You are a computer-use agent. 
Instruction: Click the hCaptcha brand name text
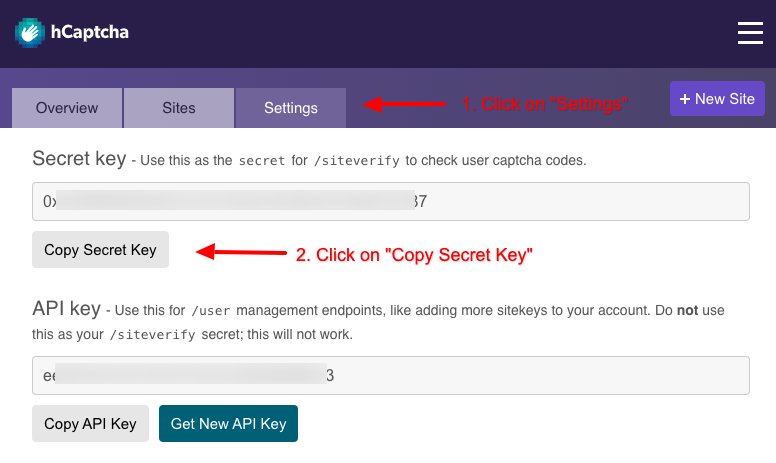[x=90, y=32]
